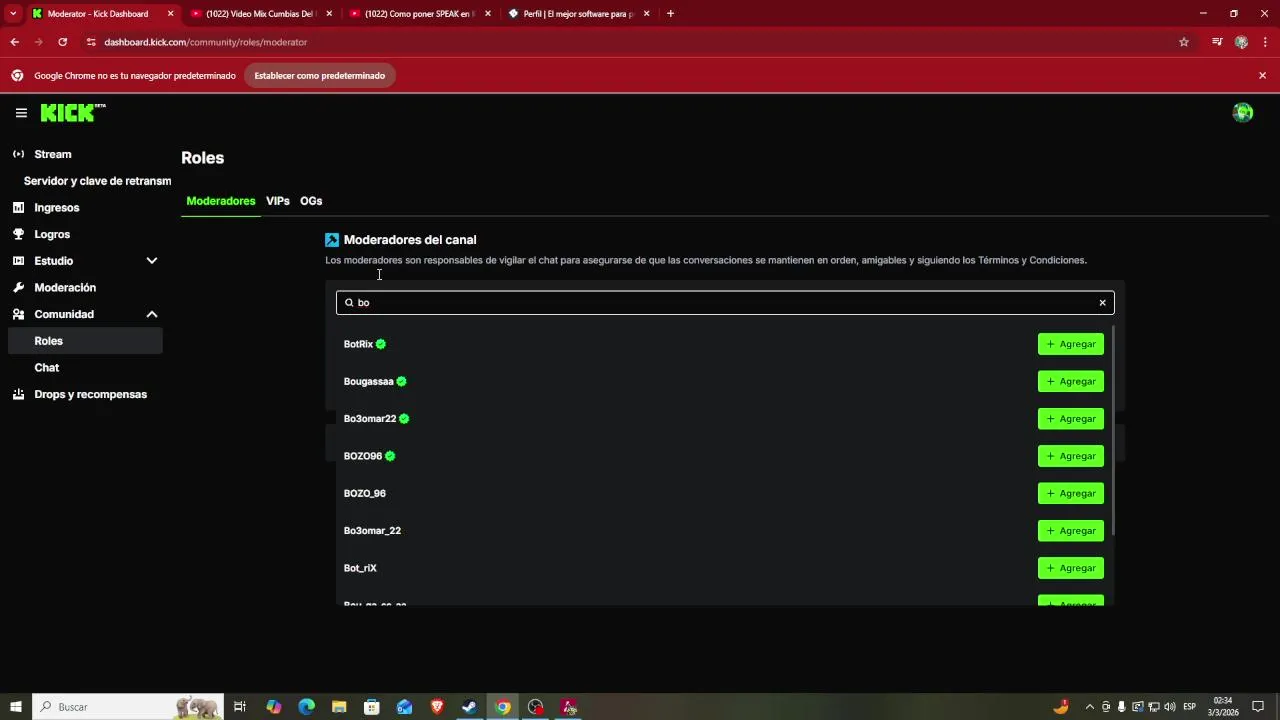The image size is (1280, 720).
Task: Switch to Como poner SPEAK tab
Action: (x=419, y=14)
